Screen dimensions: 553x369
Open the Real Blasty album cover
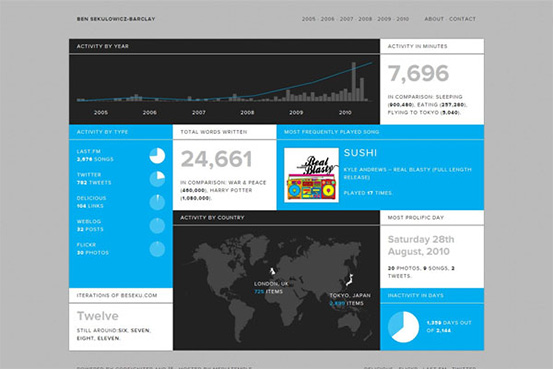[x=311, y=175]
